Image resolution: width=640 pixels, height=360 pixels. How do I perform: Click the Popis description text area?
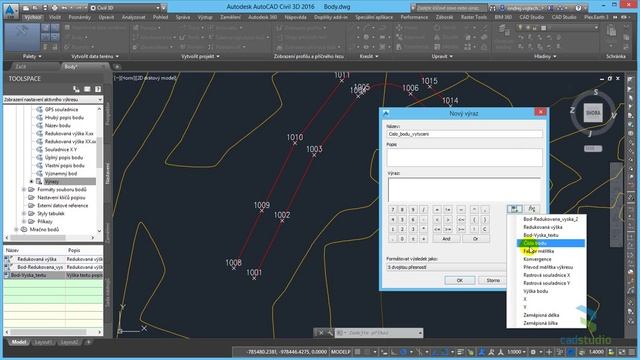coord(464,157)
